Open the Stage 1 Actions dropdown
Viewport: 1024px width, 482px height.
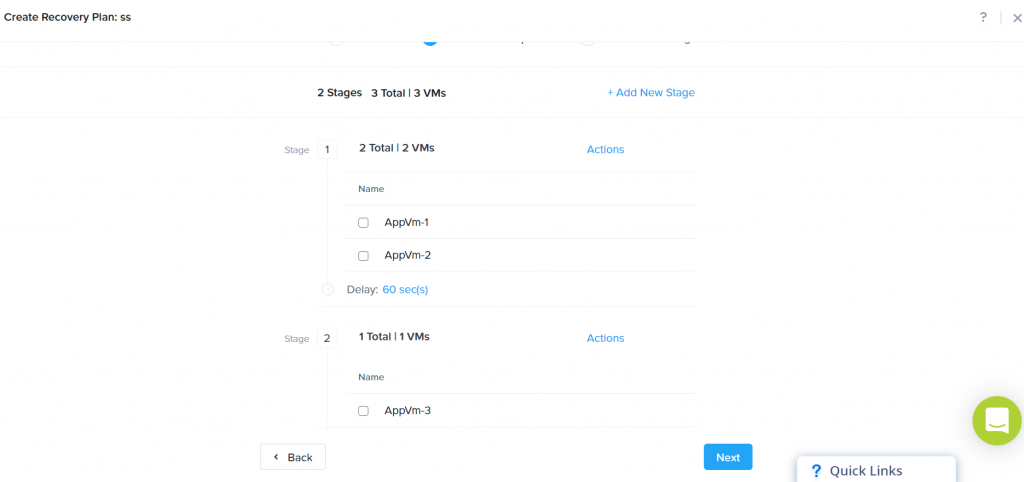[605, 150]
